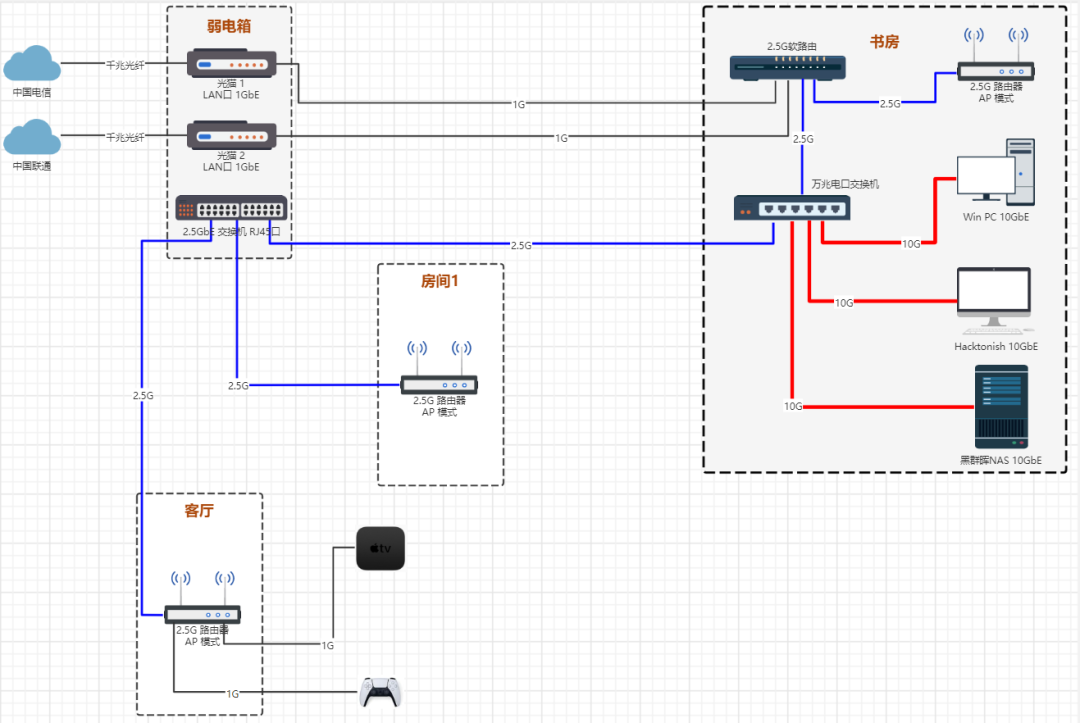Click the 弱电箱 group title
The height and width of the screenshot is (723, 1080).
pyautogui.click(x=229, y=26)
